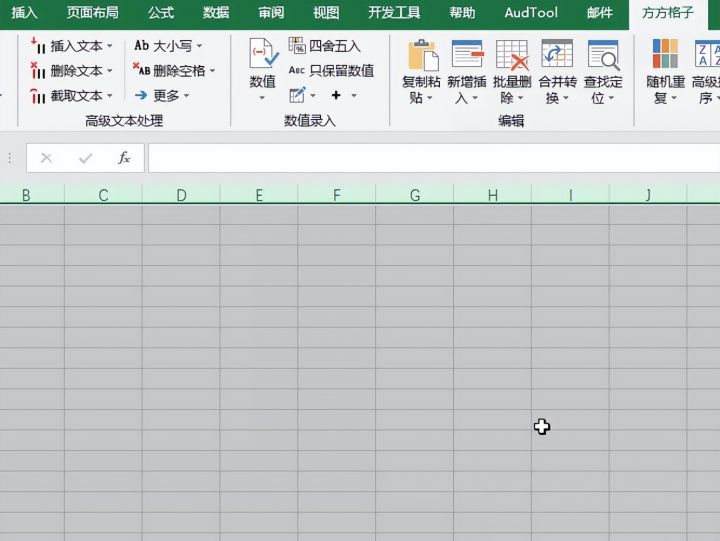Select column J header
The width and height of the screenshot is (720, 541).
pos(648,195)
